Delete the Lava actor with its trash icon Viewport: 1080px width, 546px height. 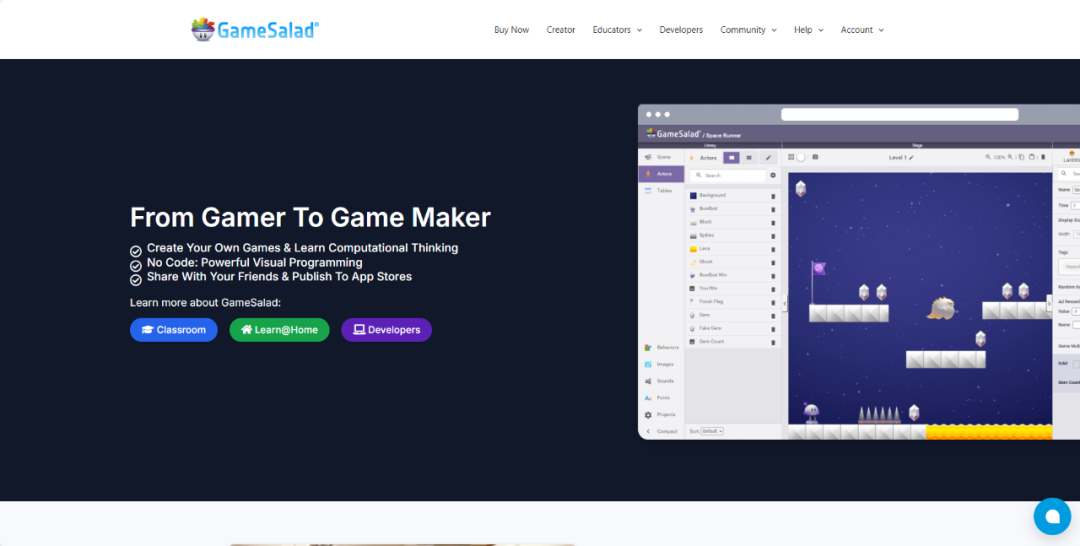click(x=773, y=249)
